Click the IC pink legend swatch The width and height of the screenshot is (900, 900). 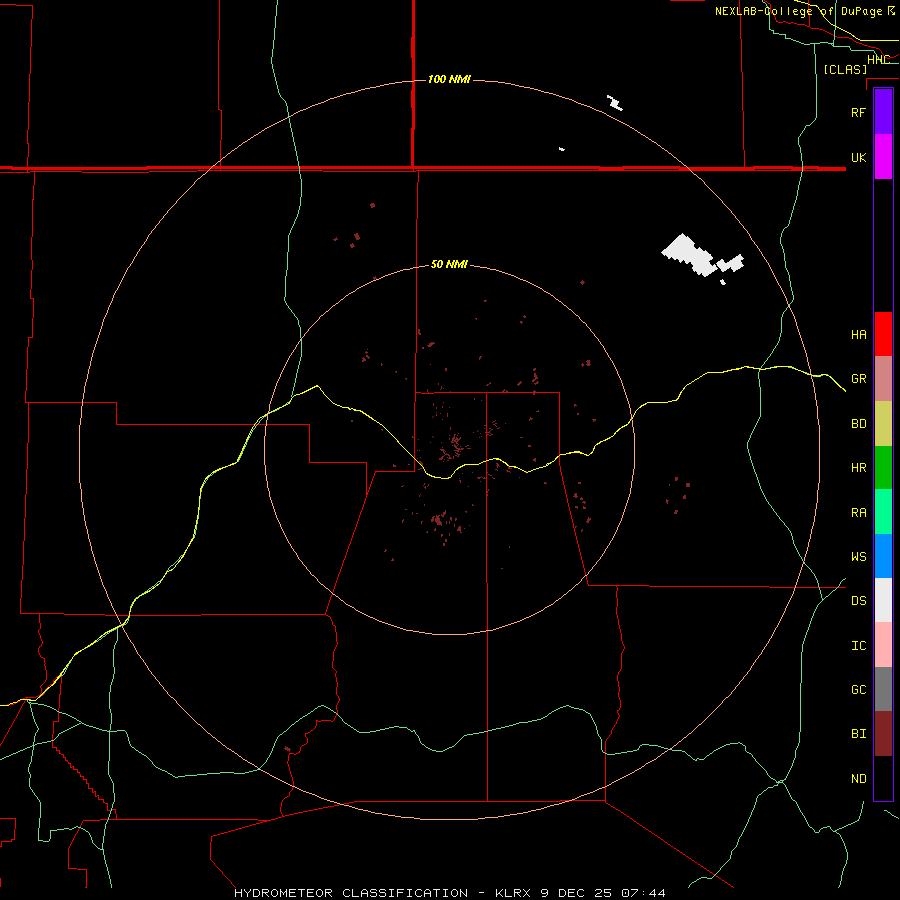pos(883,645)
